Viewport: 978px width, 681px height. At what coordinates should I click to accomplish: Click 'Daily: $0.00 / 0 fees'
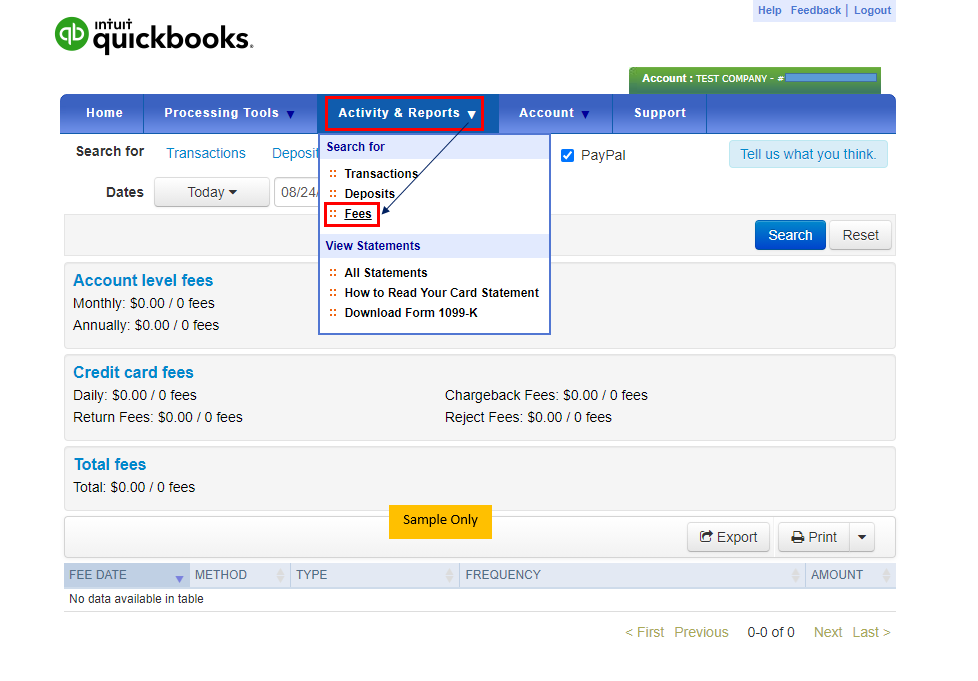(135, 395)
